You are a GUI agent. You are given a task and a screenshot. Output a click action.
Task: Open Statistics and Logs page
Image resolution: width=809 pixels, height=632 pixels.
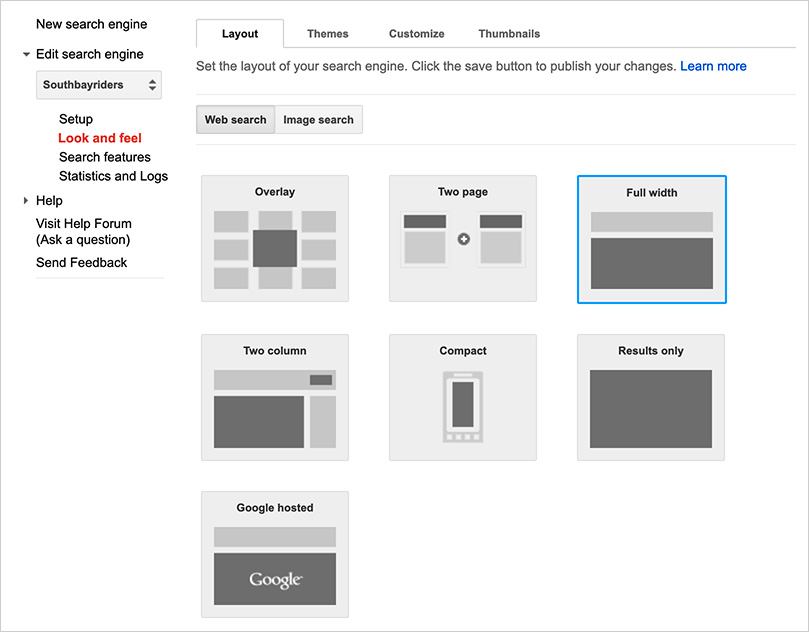(x=113, y=176)
